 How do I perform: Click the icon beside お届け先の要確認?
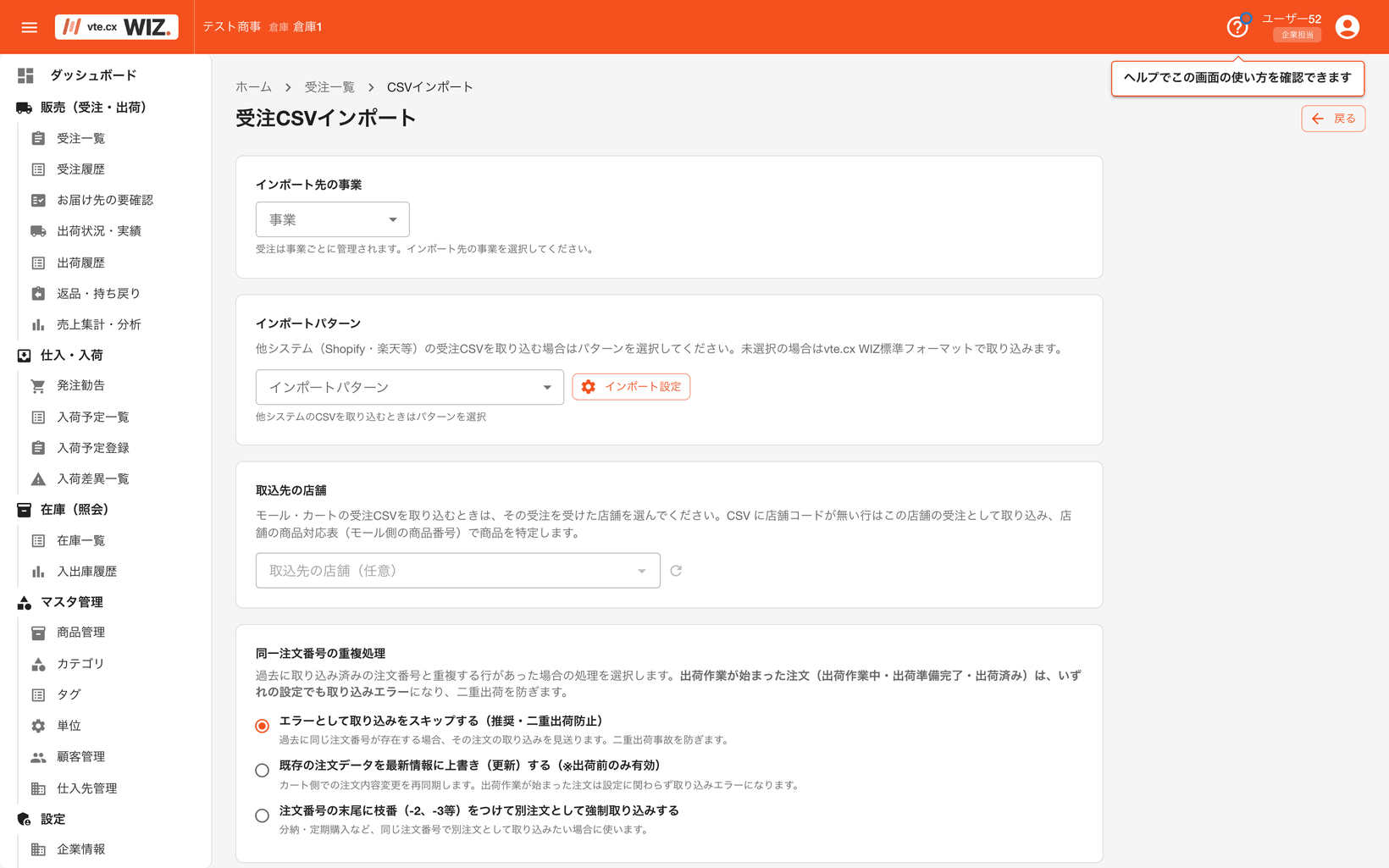(38, 200)
